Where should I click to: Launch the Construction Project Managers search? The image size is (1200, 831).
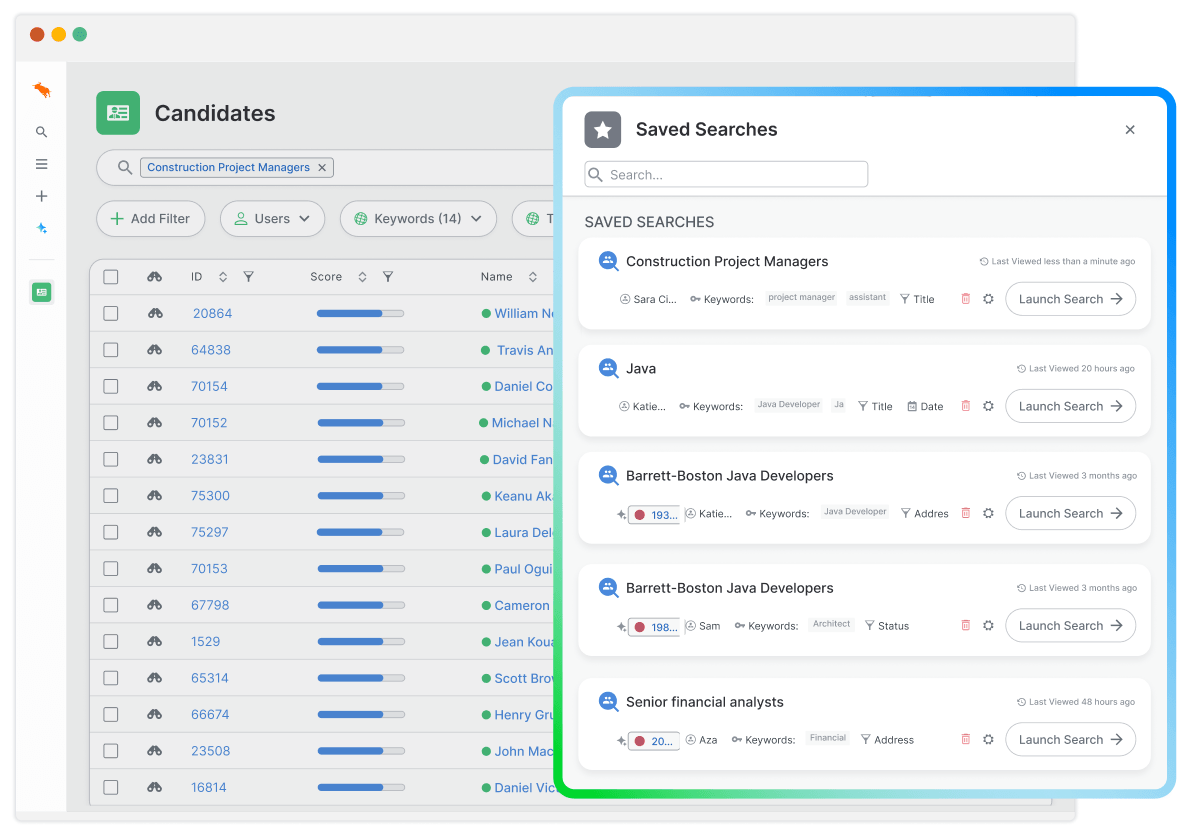click(1070, 299)
